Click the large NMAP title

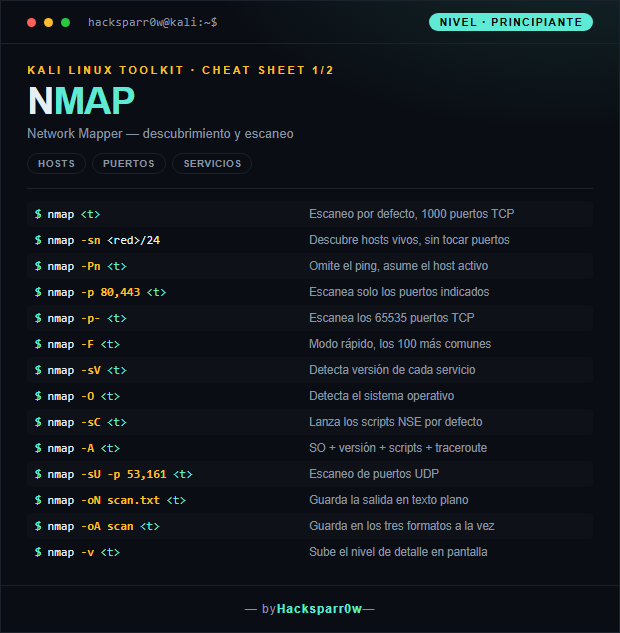click(81, 101)
